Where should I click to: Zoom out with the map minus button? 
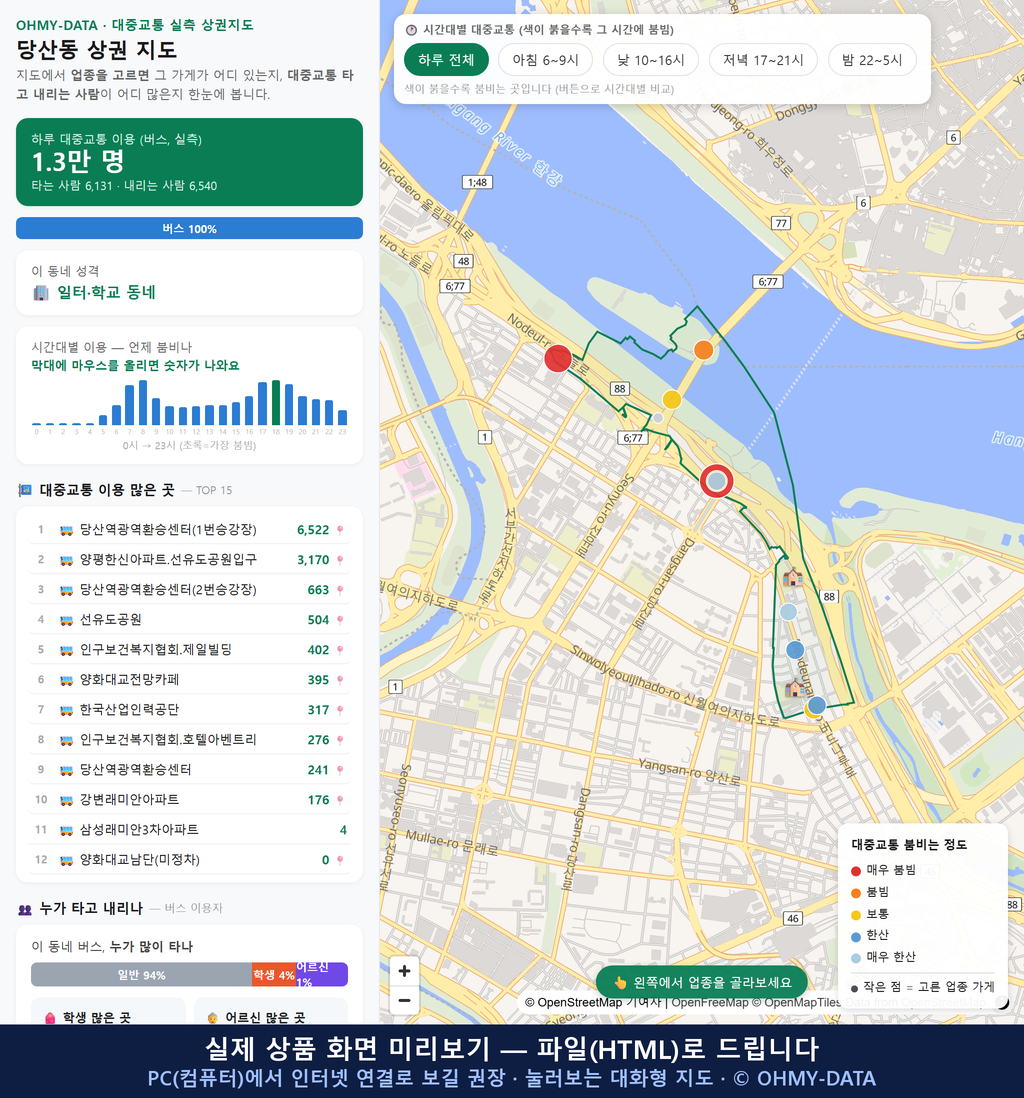404,1000
